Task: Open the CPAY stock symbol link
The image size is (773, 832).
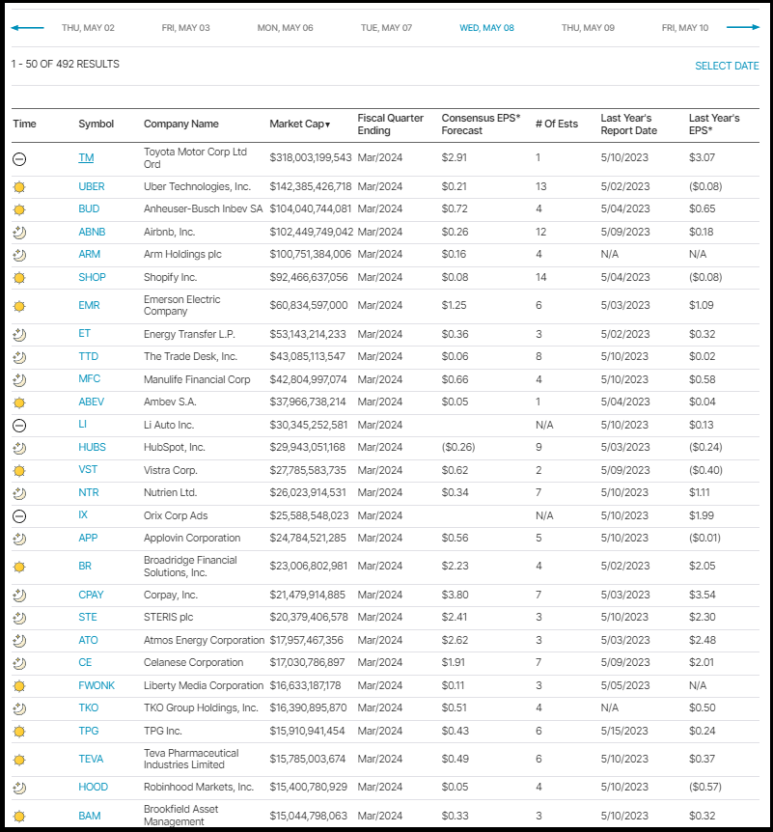Action: [x=91, y=595]
